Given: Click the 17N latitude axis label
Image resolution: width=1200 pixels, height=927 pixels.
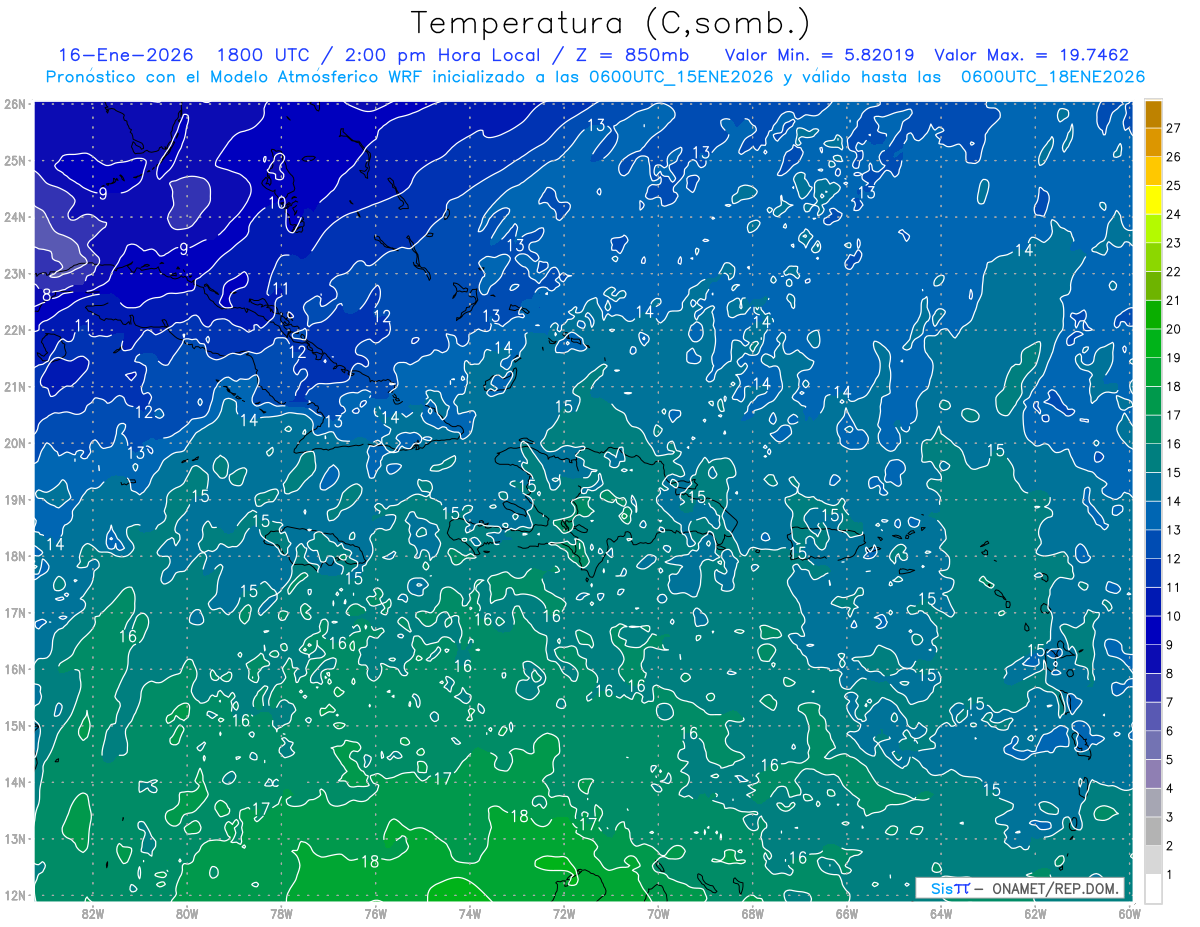Looking at the screenshot, I should pyautogui.click(x=14, y=612).
